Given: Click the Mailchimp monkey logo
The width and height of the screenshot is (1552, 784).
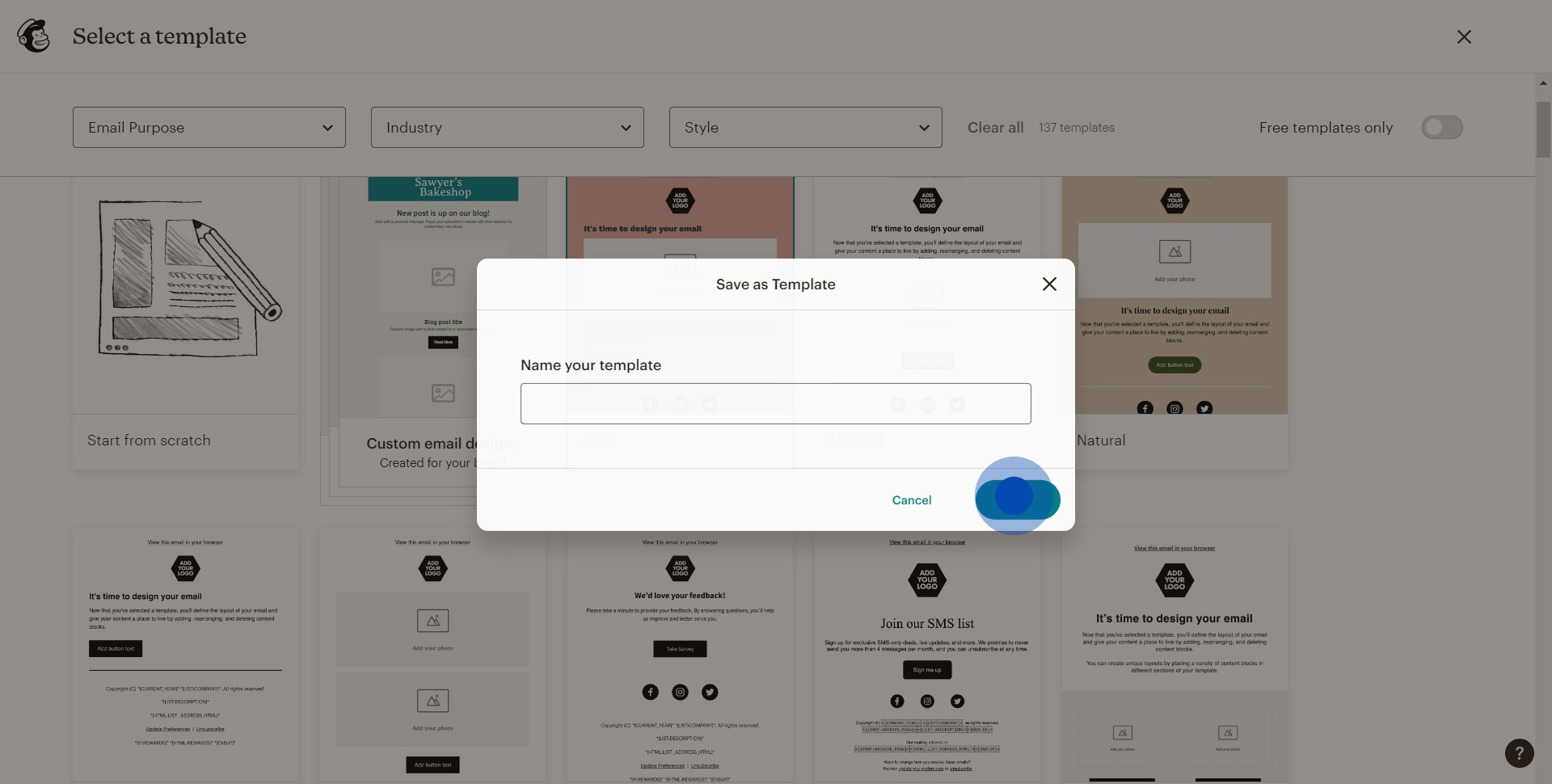Looking at the screenshot, I should coord(34,36).
